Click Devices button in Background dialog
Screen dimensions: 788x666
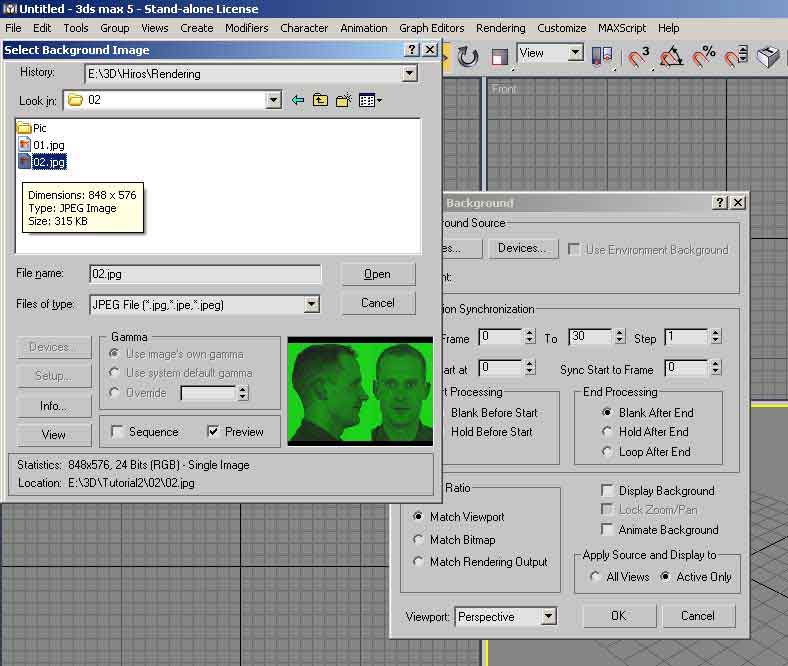pos(522,248)
